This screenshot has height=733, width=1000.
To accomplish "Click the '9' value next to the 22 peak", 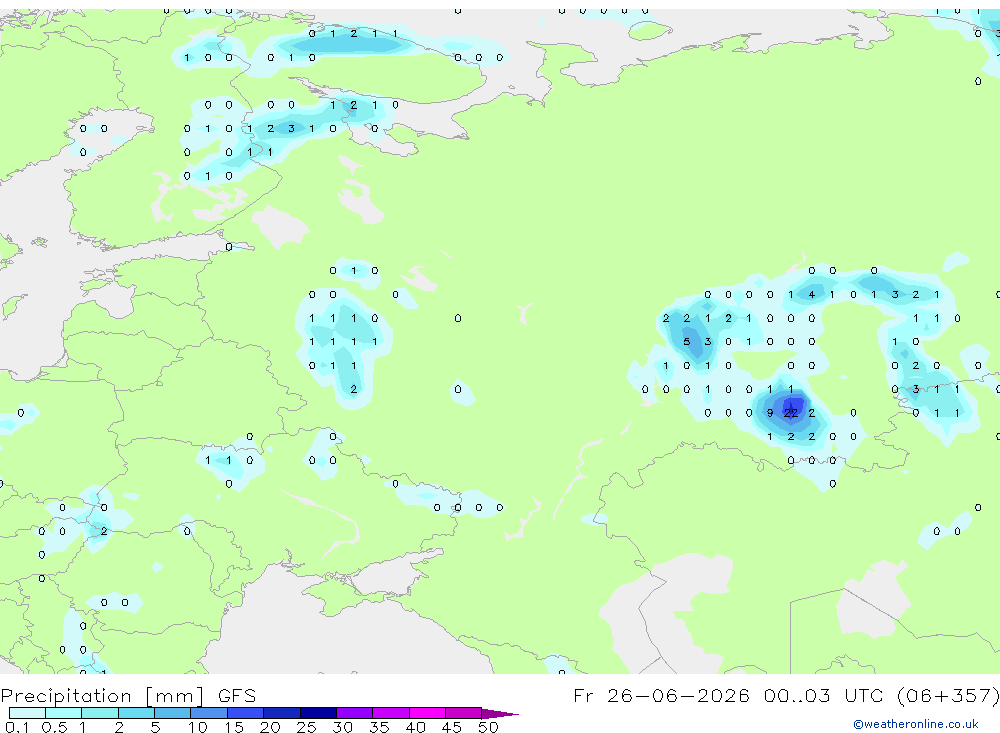I will [770, 413].
